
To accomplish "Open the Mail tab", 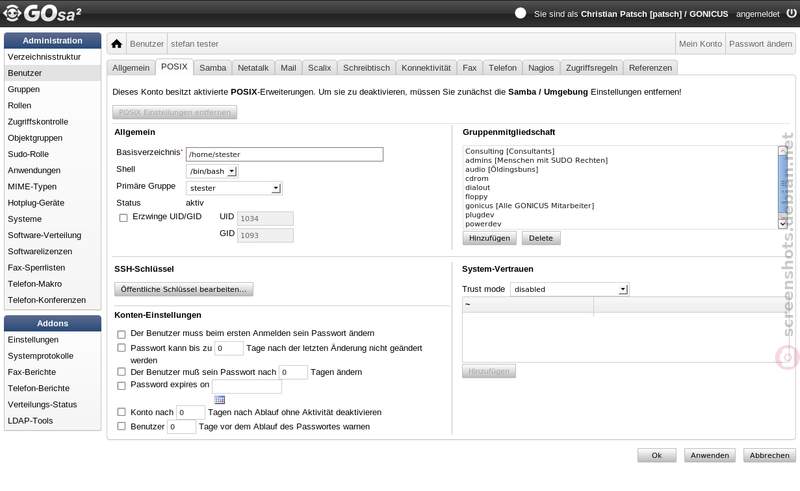I will 288,68.
